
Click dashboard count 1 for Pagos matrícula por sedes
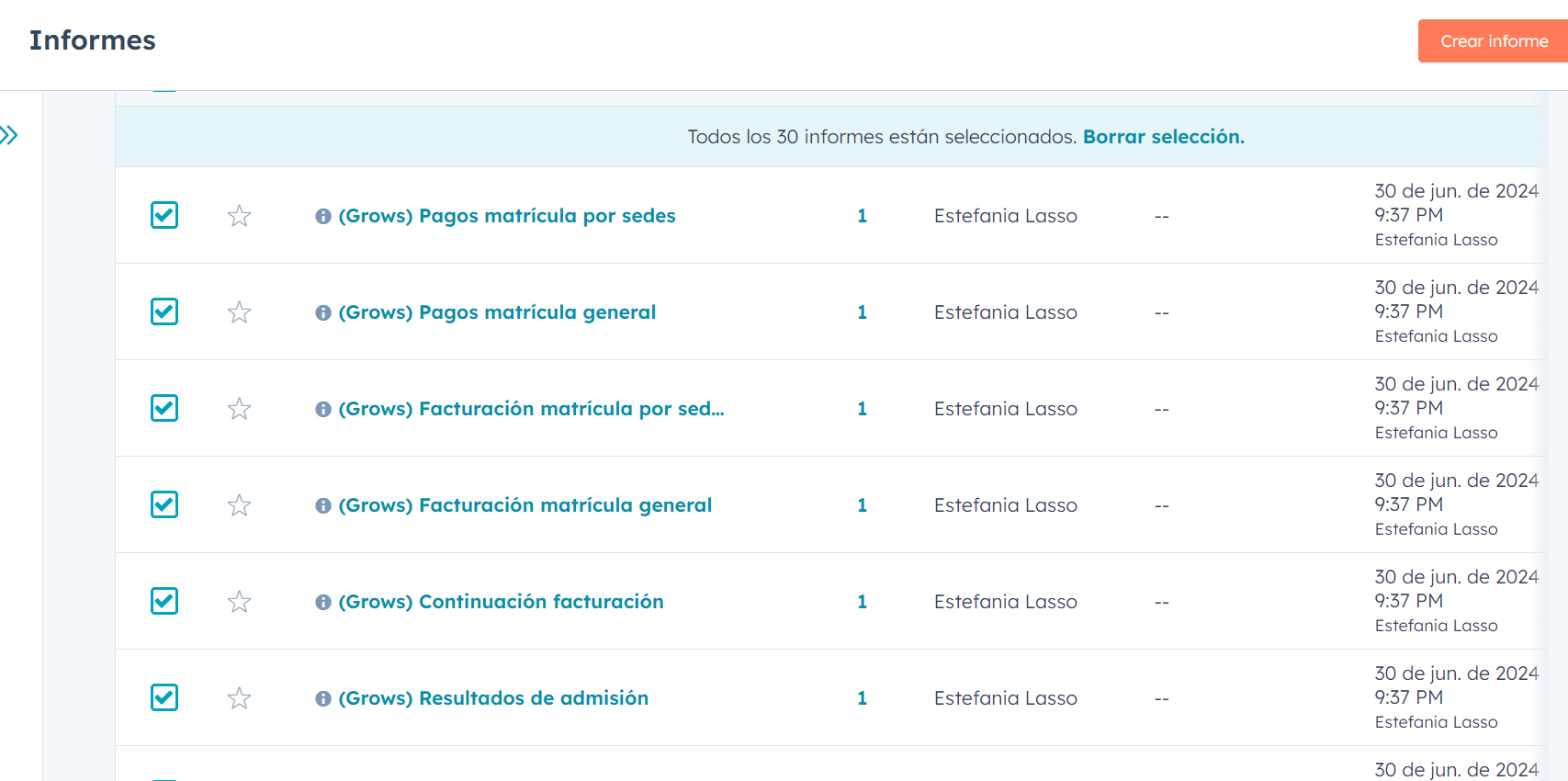[862, 216]
